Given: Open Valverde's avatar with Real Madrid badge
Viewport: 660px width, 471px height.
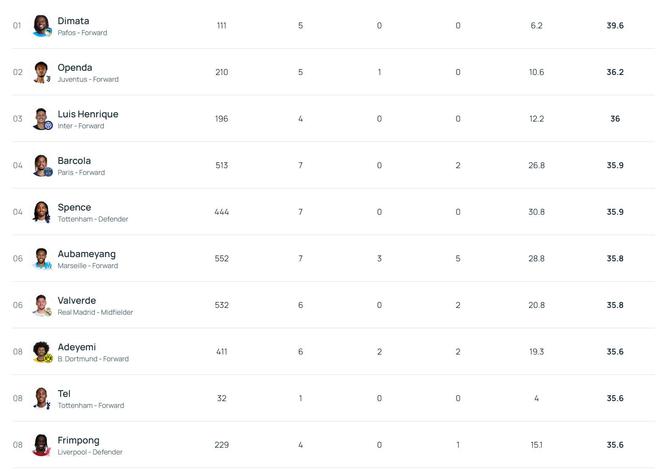Looking at the screenshot, I should 41,305.
